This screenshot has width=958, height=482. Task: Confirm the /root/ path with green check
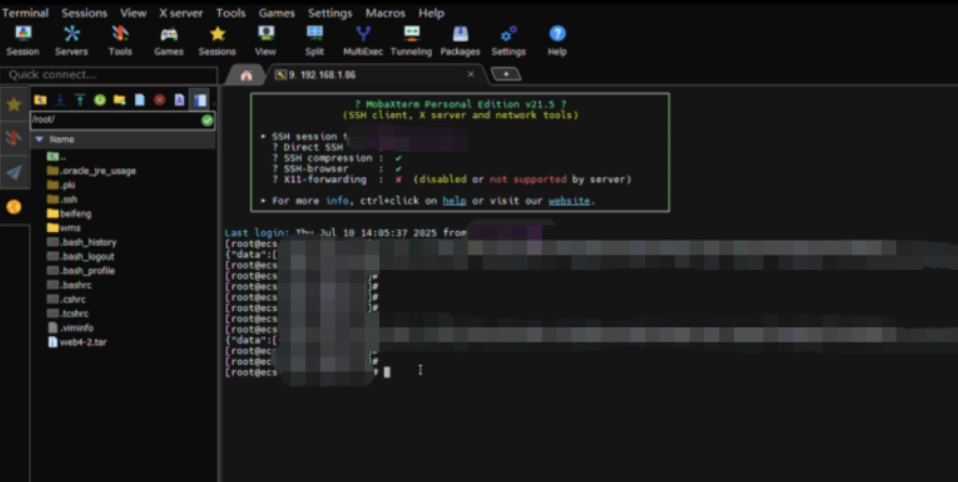207,120
